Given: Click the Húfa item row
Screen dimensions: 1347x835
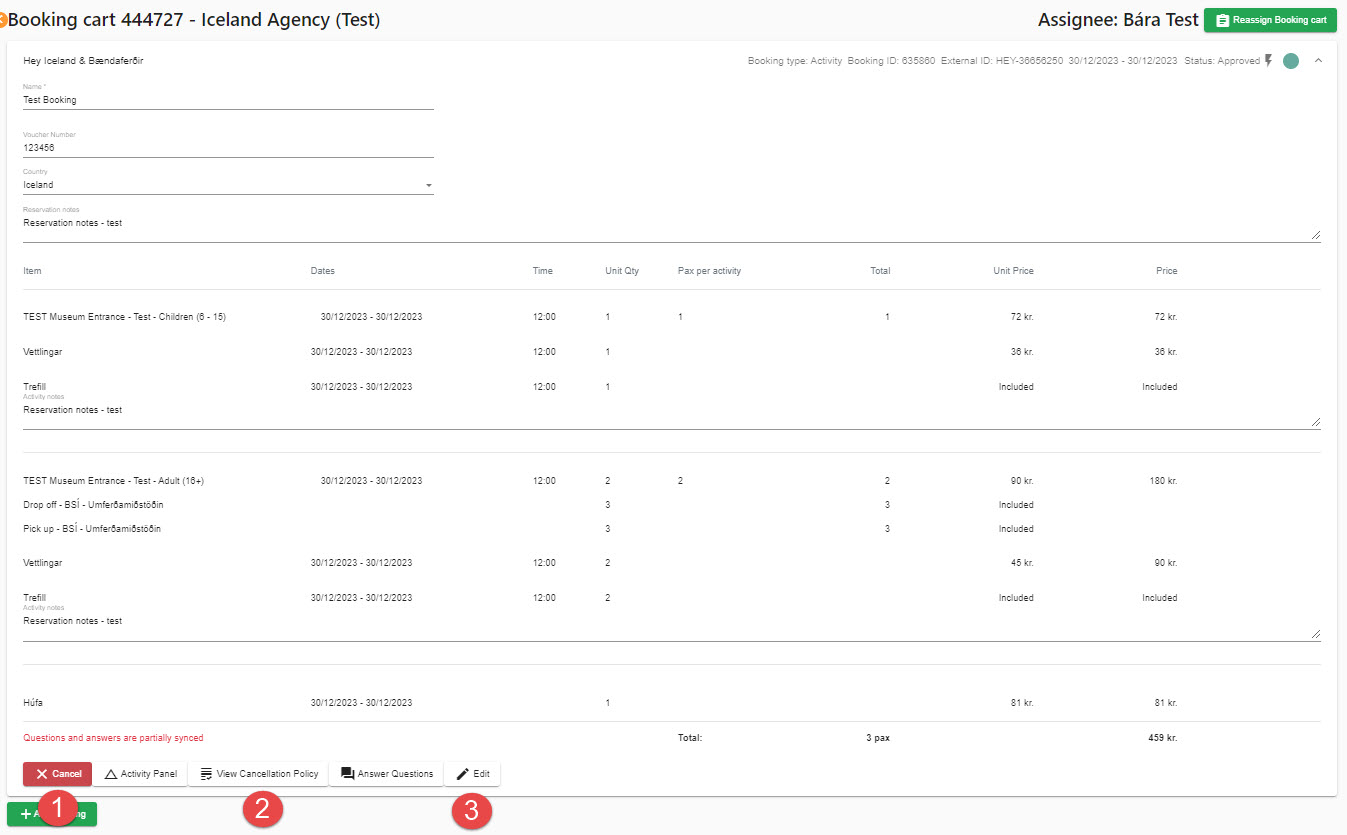Looking at the screenshot, I should [34, 703].
